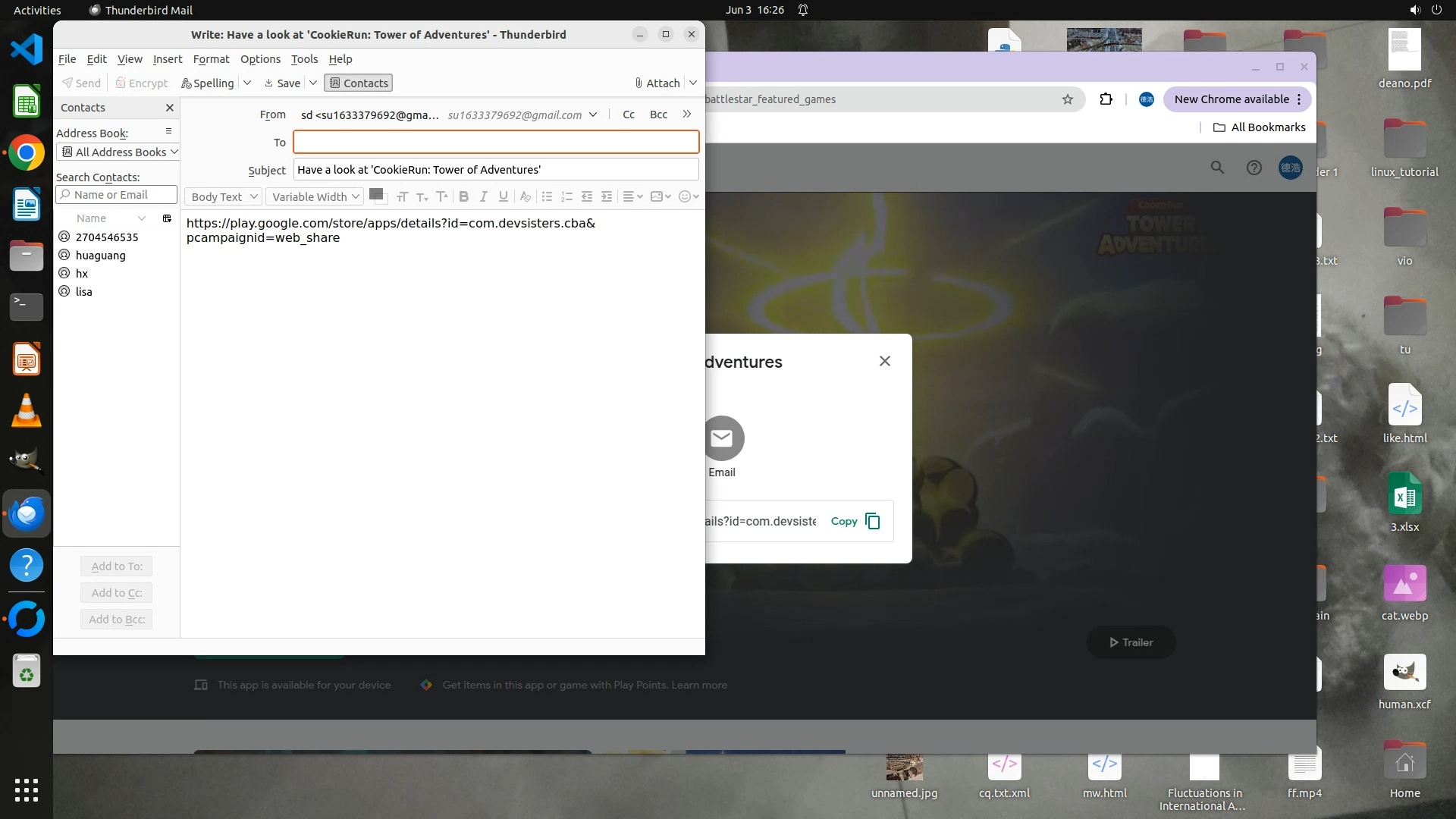Open the Variable Width font dropdown
The height and width of the screenshot is (819, 1456).
click(315, 196)
